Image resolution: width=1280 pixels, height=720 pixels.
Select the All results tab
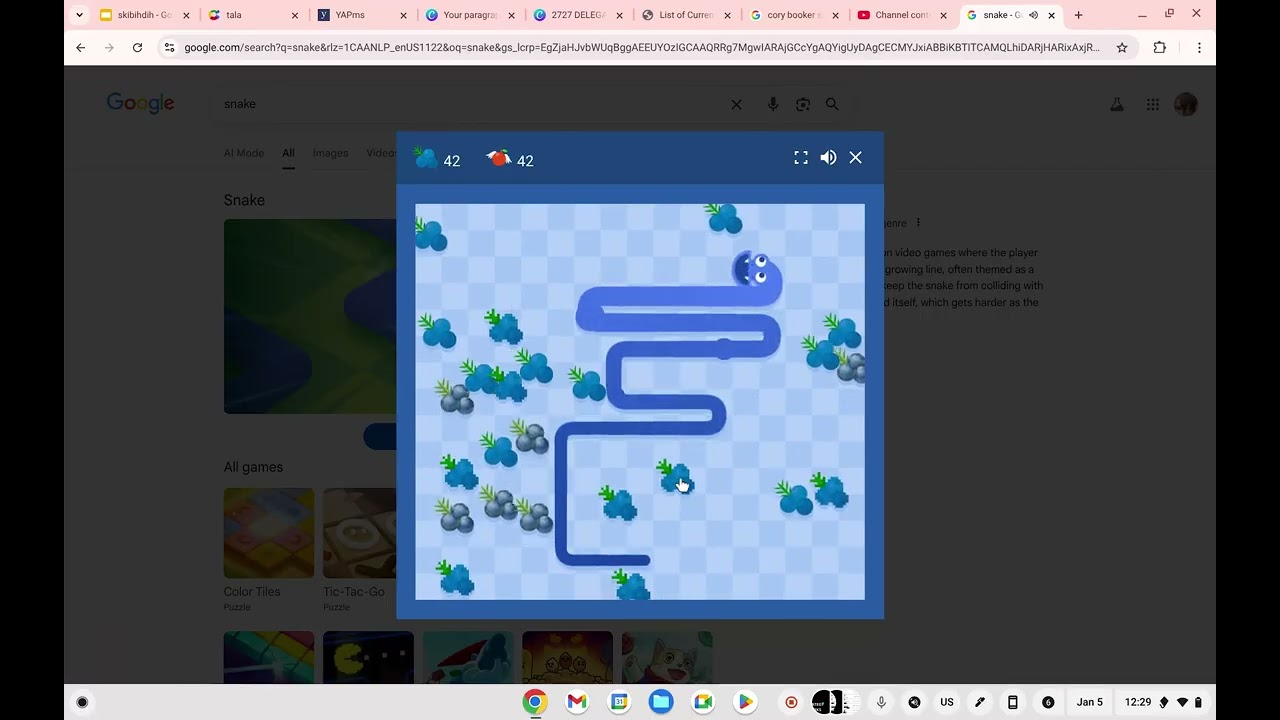pyautogui.click(x=288, y=153)
